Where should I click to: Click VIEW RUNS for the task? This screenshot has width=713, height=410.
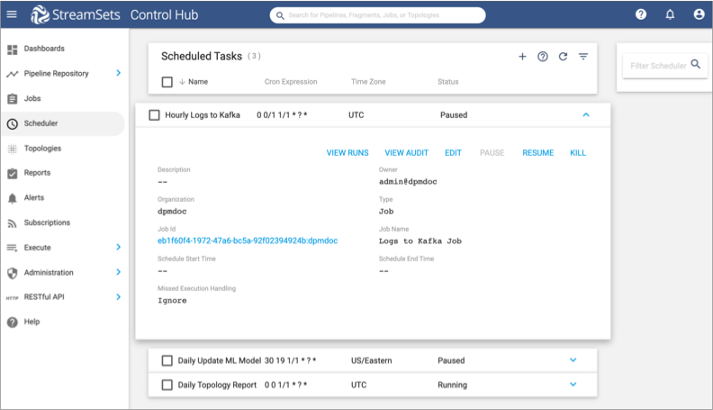point(347,153)
